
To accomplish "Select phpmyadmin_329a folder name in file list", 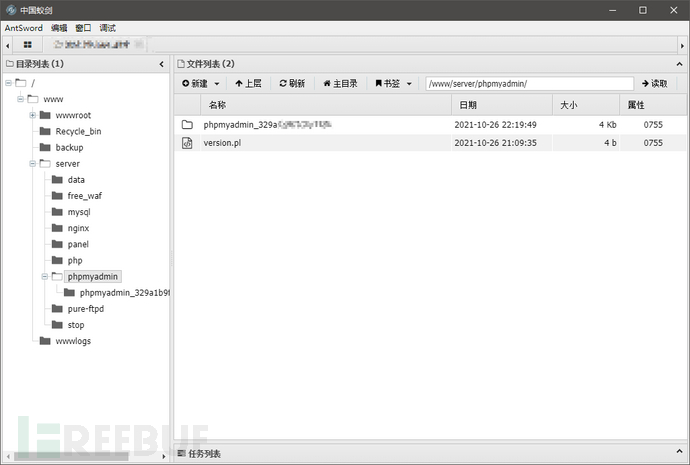I will (267, 125).
